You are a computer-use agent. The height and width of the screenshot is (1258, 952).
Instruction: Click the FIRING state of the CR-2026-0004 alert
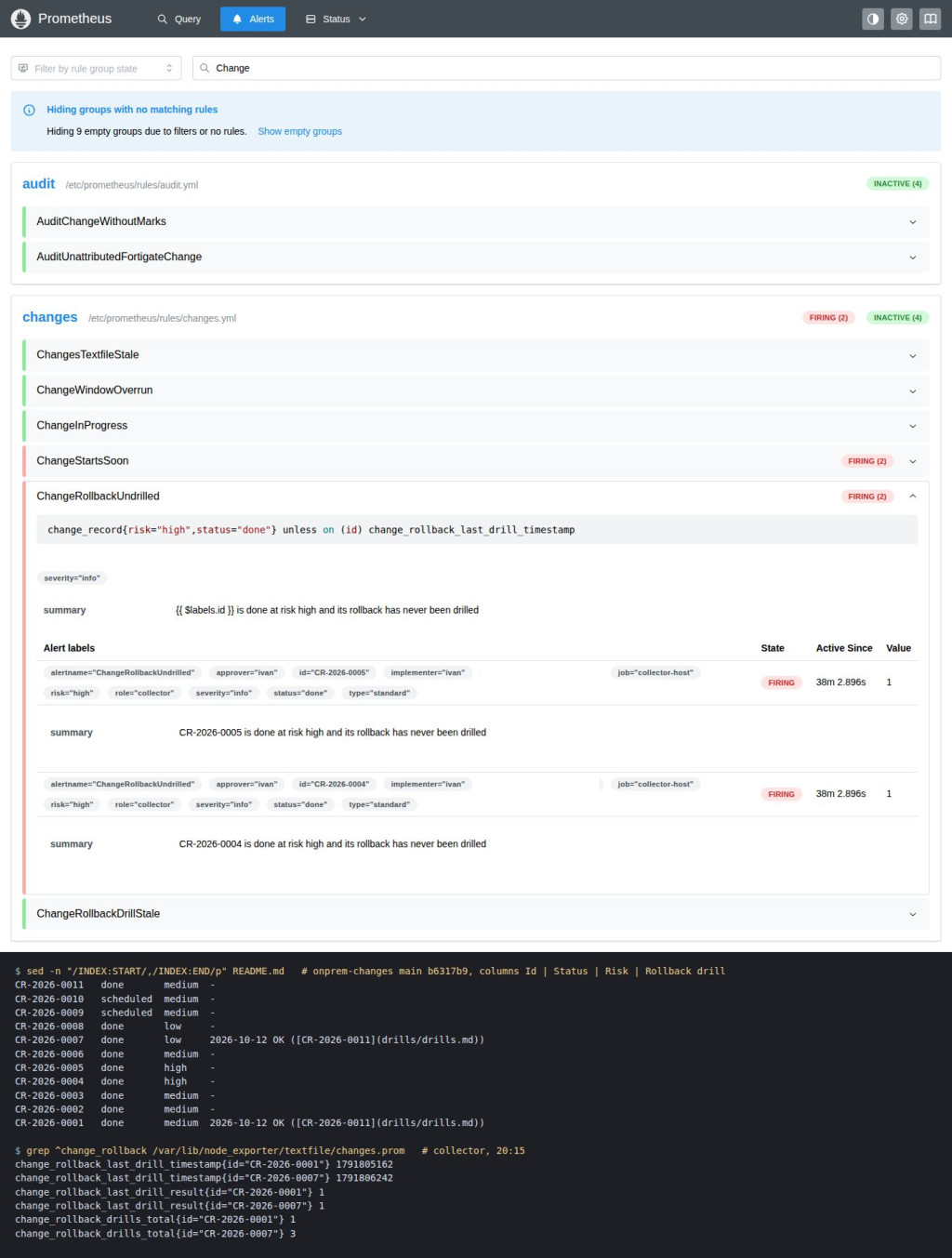(x=781, y=794)
